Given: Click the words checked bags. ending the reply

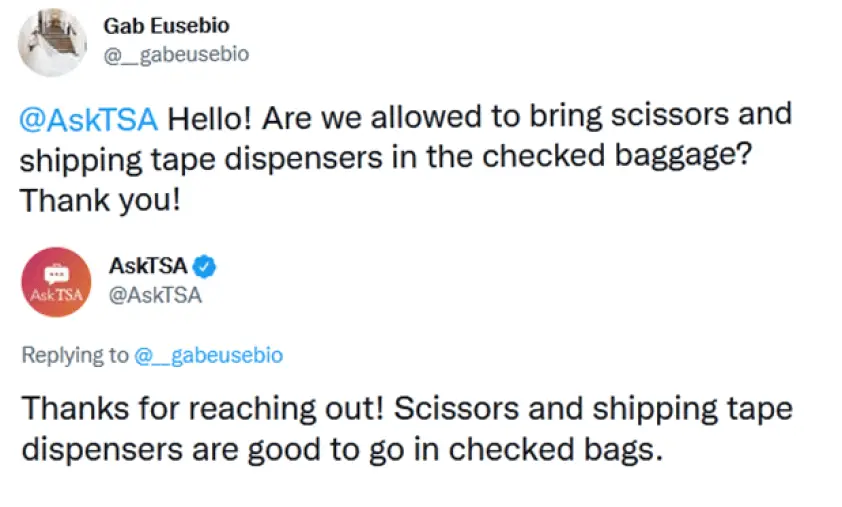Looking at the screenshot, I should (x=556, y=450).
